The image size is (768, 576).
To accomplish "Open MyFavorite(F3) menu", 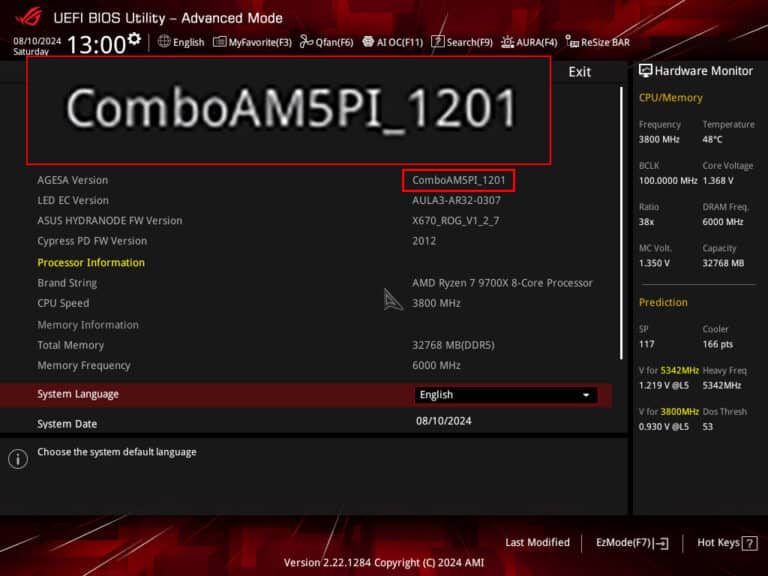I will (x=252, y=42).
